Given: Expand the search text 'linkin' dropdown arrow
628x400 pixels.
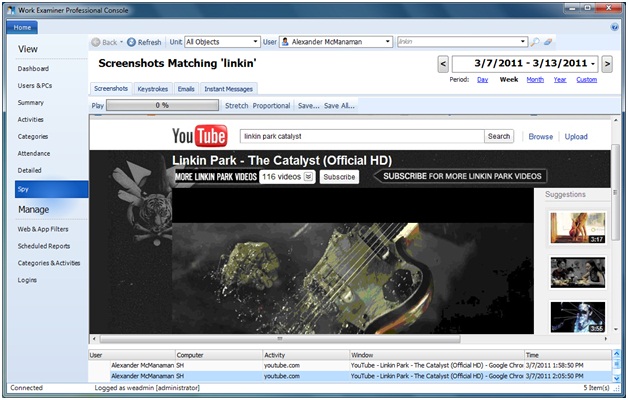Looking at the screenshot, I should click(x=522, y=42).
